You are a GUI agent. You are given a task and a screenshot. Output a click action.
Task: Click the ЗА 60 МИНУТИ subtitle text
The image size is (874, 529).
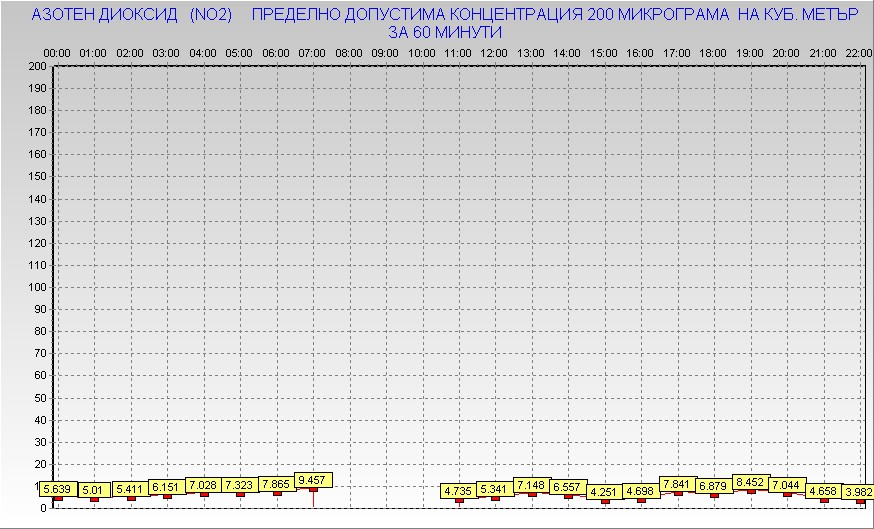444,32
